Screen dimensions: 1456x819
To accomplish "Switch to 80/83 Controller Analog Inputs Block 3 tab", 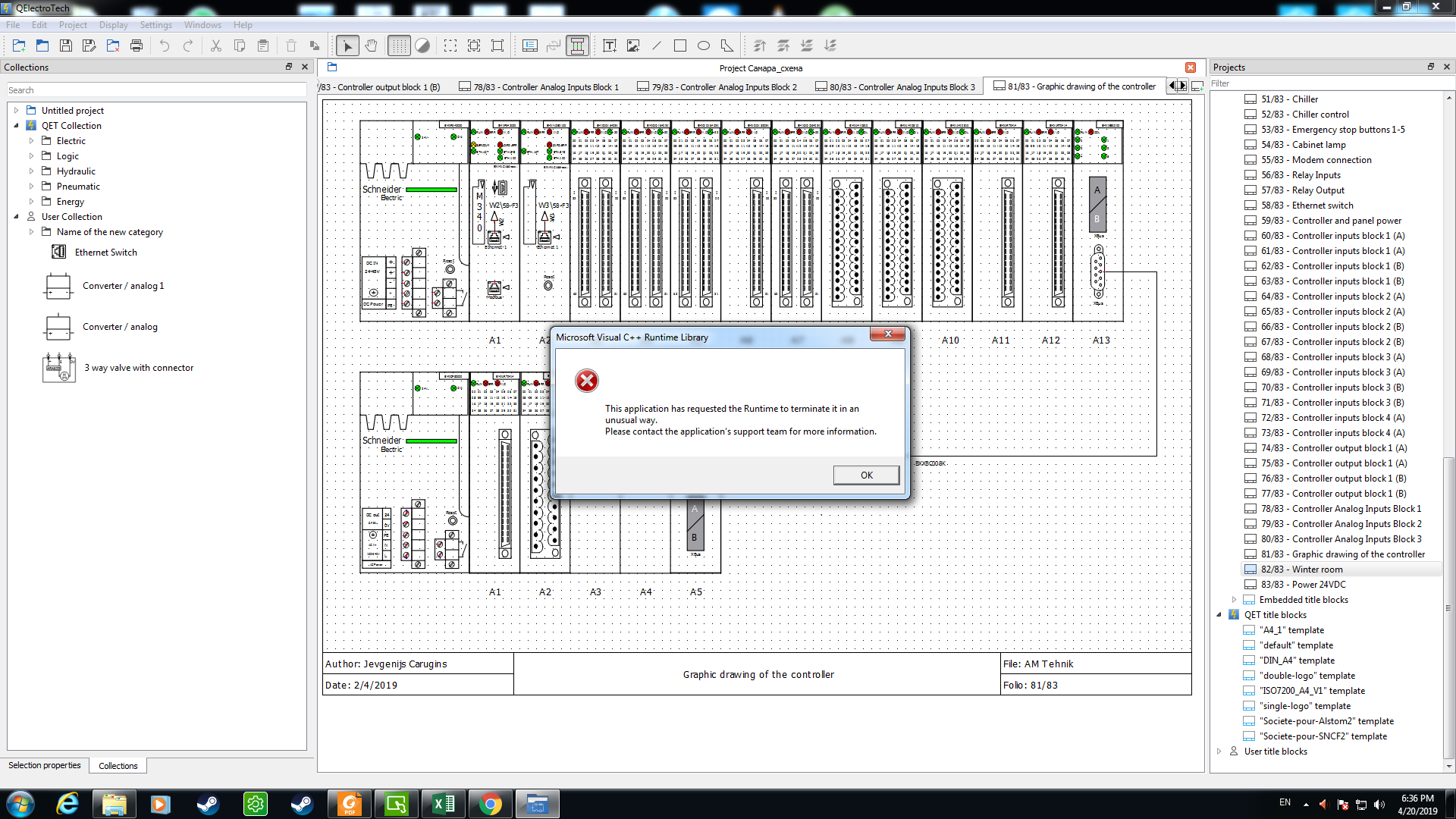I will coord(901,87).
